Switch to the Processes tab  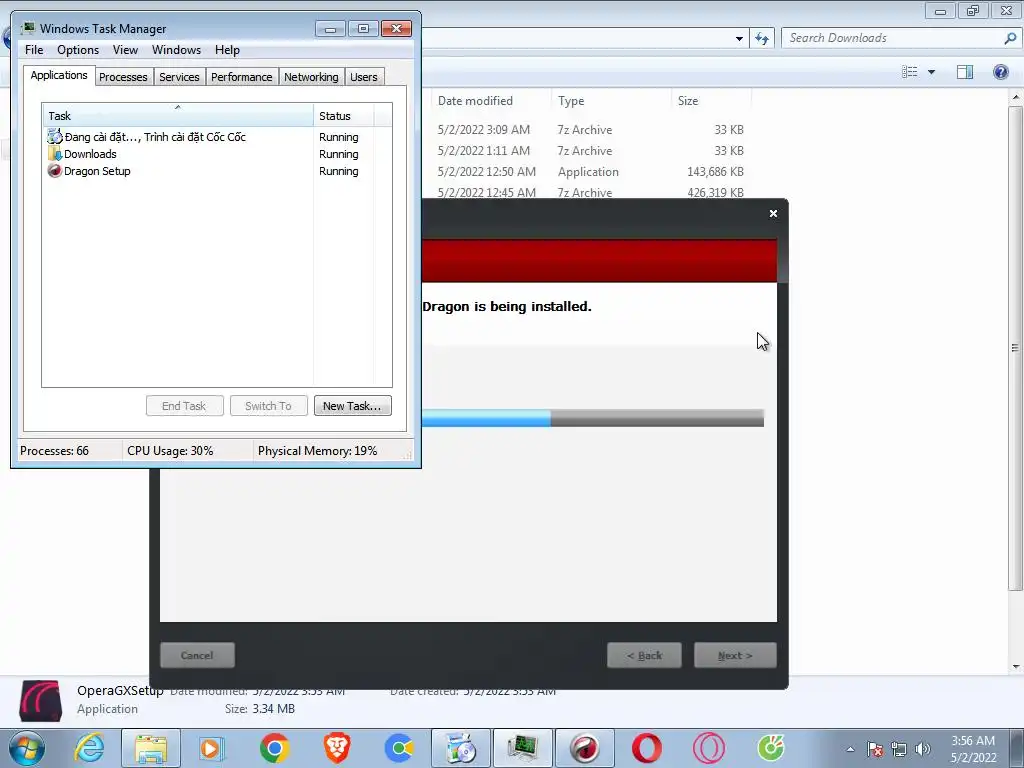click(123, 77)
